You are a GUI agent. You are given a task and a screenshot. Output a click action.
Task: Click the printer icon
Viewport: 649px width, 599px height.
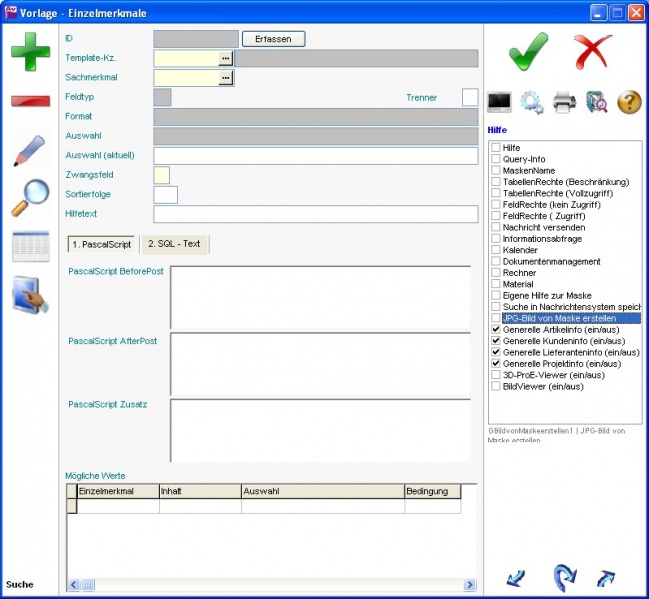click(564, 101)
